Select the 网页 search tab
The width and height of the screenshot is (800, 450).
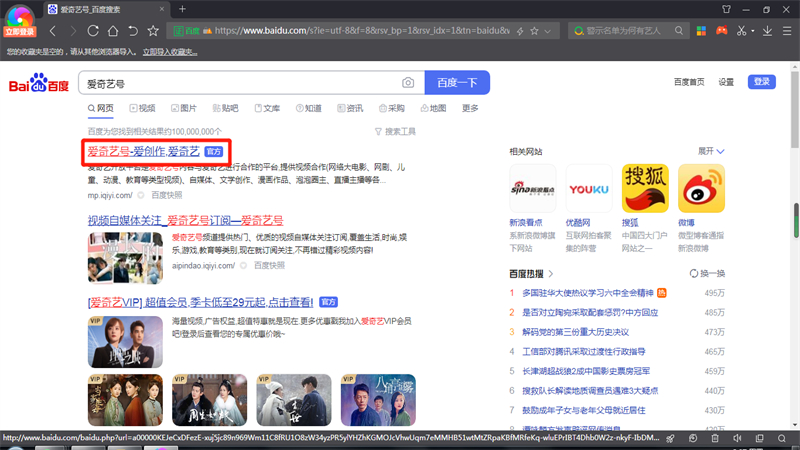pyautogui.click(x=101, y=108)
